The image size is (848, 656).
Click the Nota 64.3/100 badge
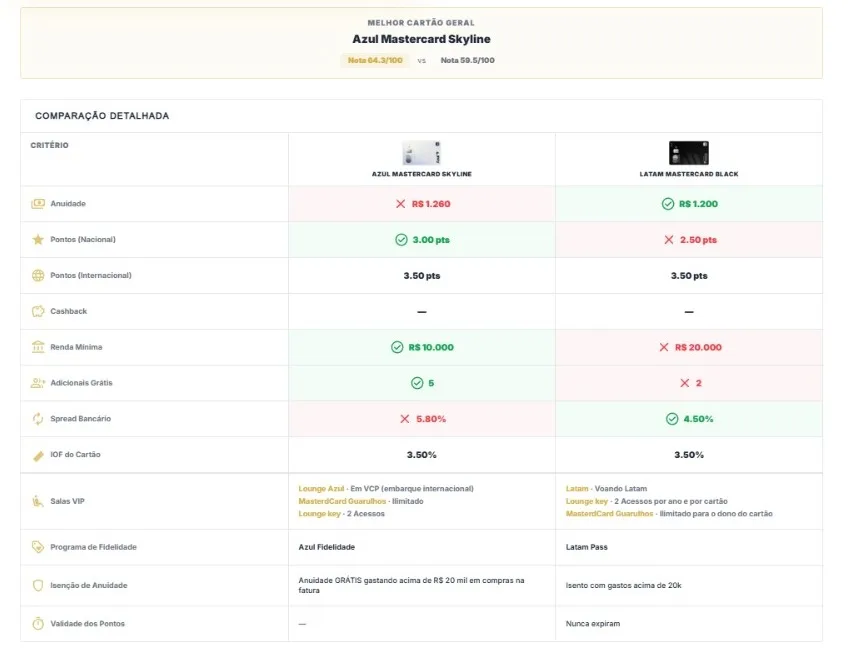point(375,61)
